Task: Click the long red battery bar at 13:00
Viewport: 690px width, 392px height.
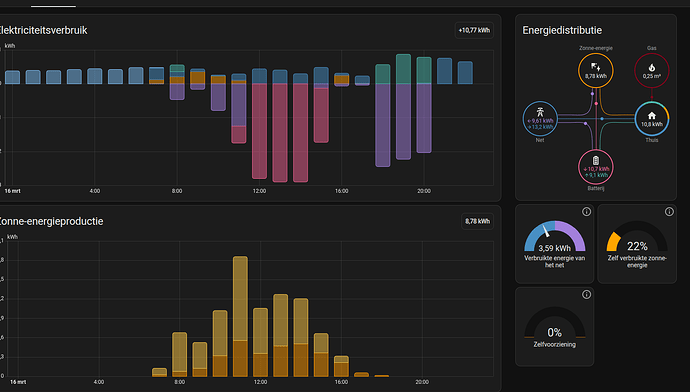Action: coord(280,132)
